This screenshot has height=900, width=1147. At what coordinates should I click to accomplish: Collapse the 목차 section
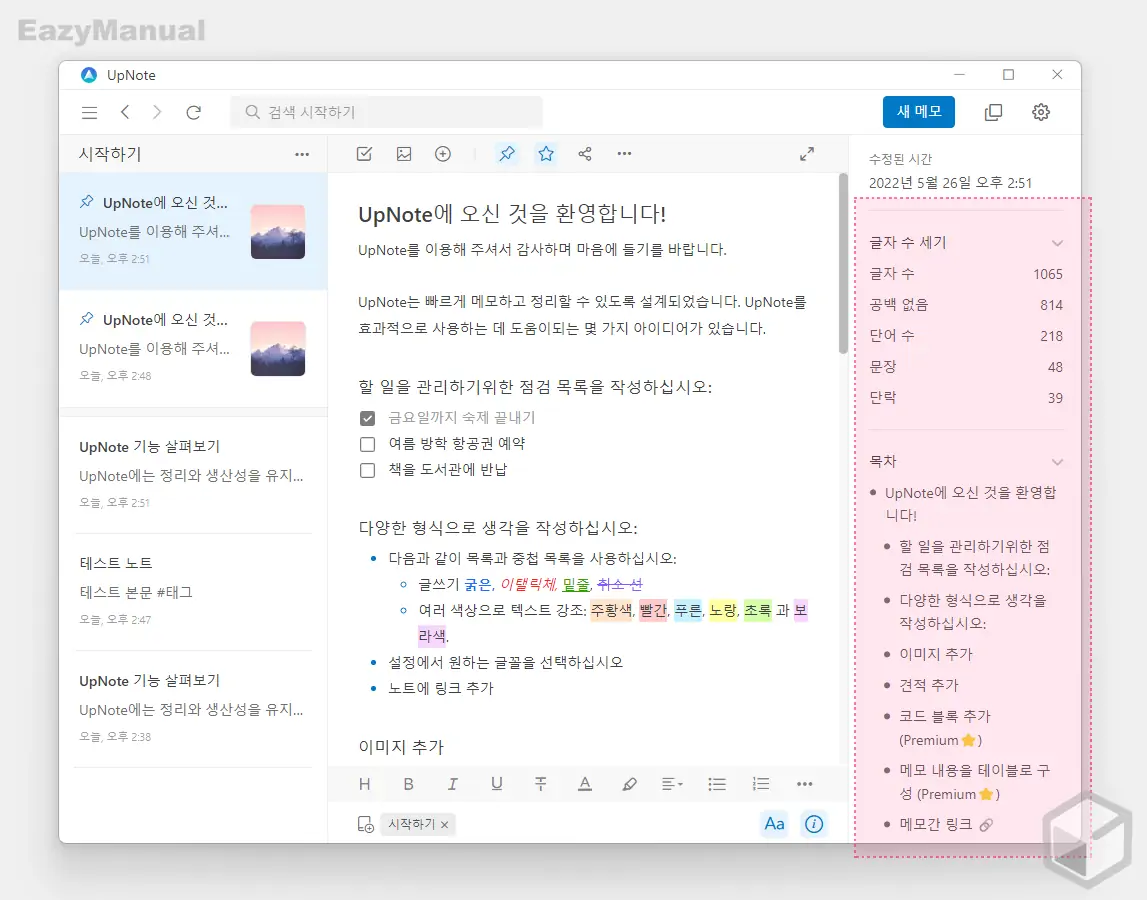[x=1057, y=462]
